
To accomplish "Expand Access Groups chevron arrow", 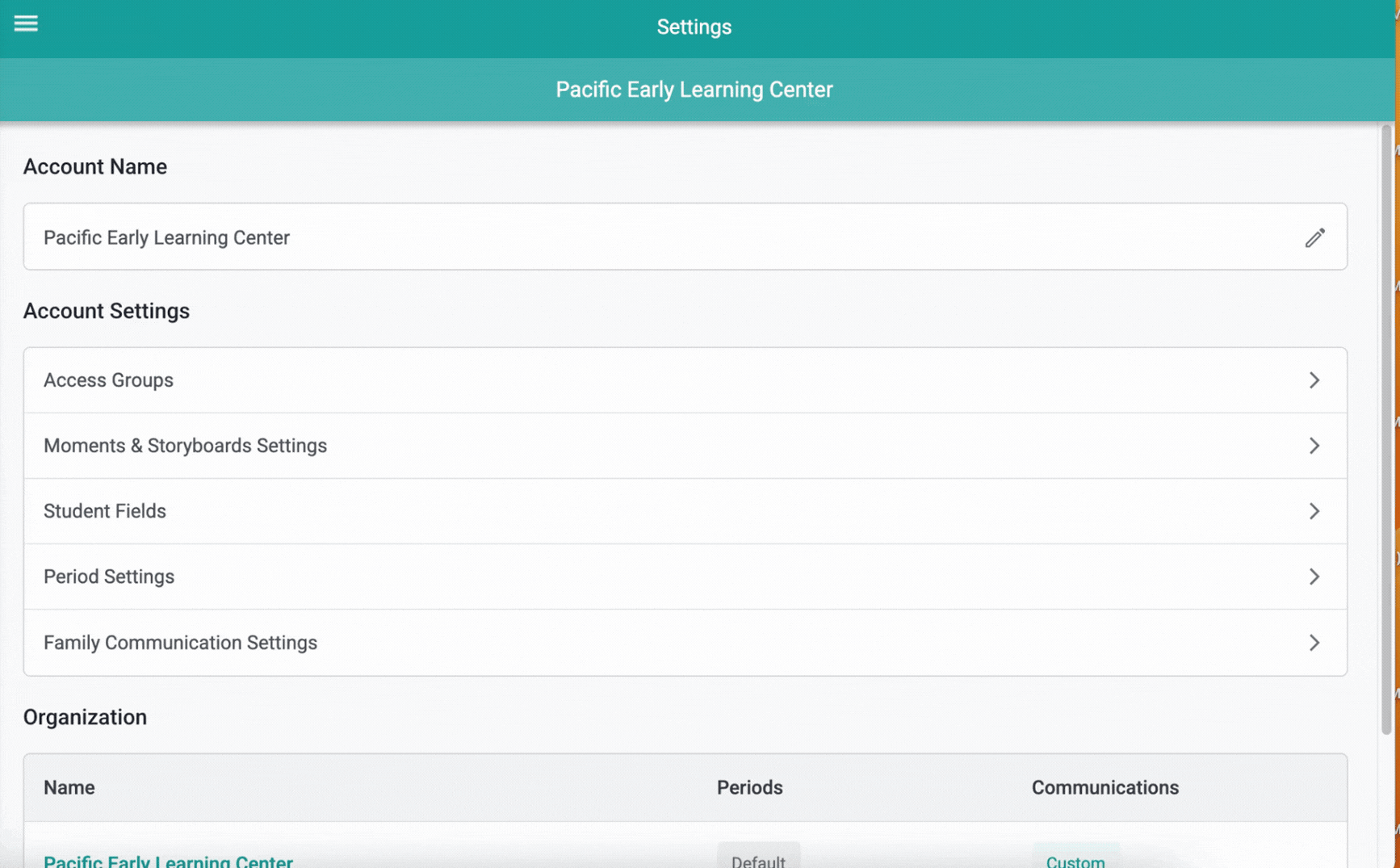I will point(1314,380).
